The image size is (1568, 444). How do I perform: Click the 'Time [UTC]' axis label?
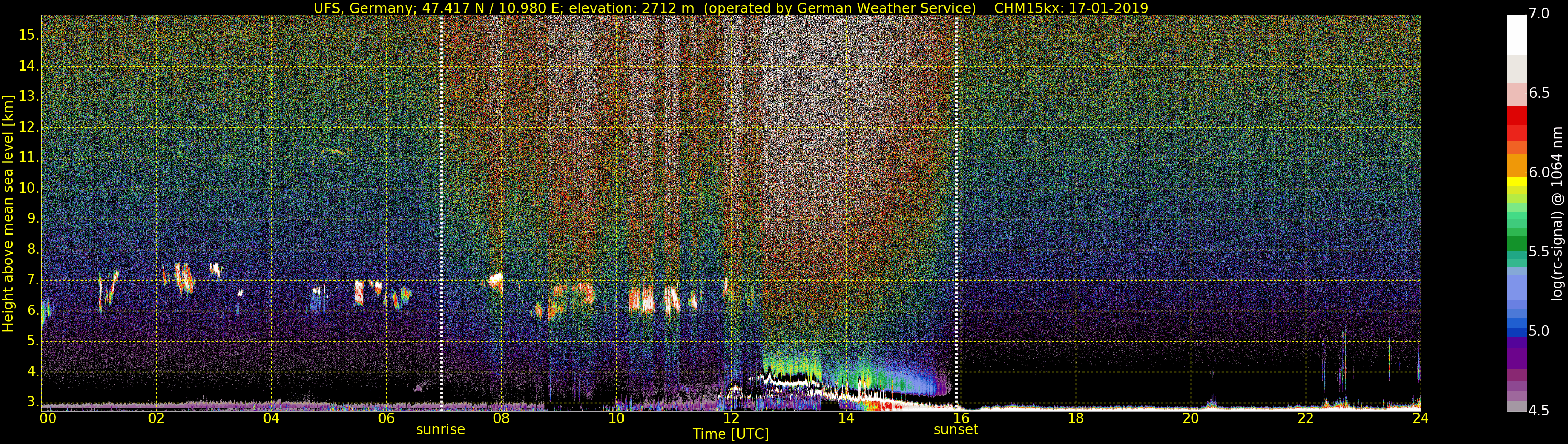(731, 434)
